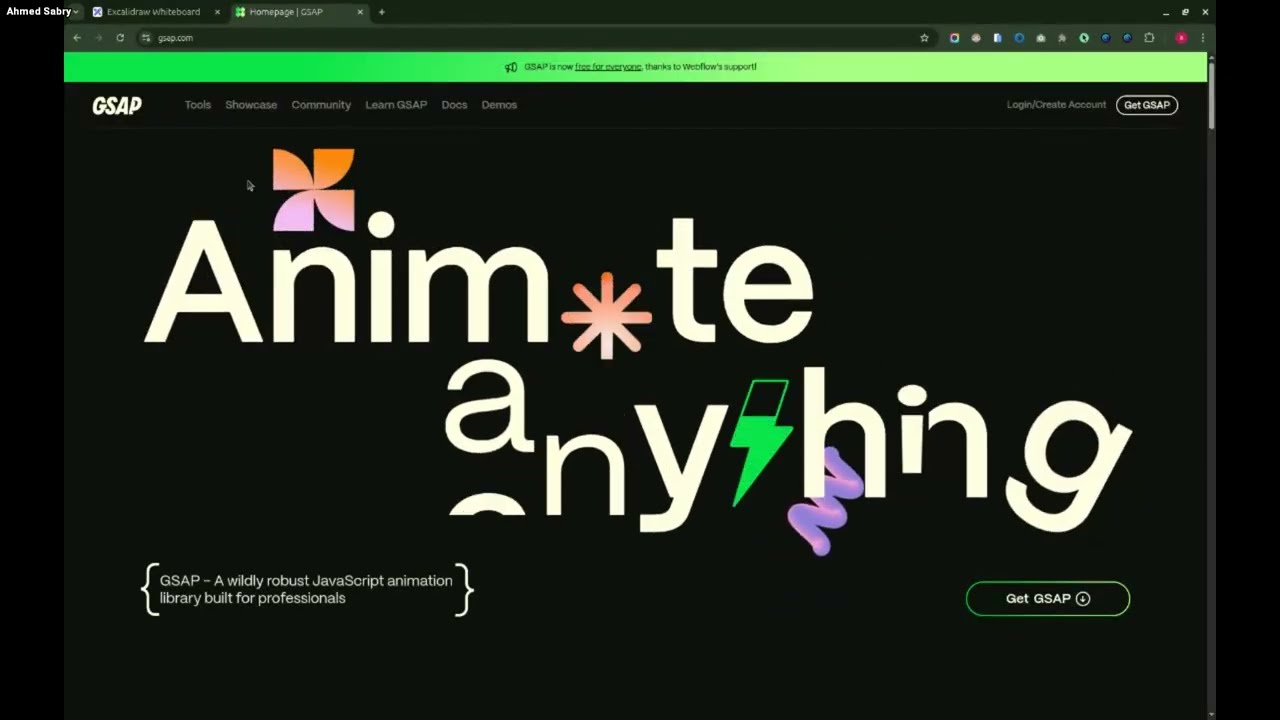1280x720 pixels.
Task: Click the megaphone icon in the banner
Action: pyautogui.click(x=511, y=67)
